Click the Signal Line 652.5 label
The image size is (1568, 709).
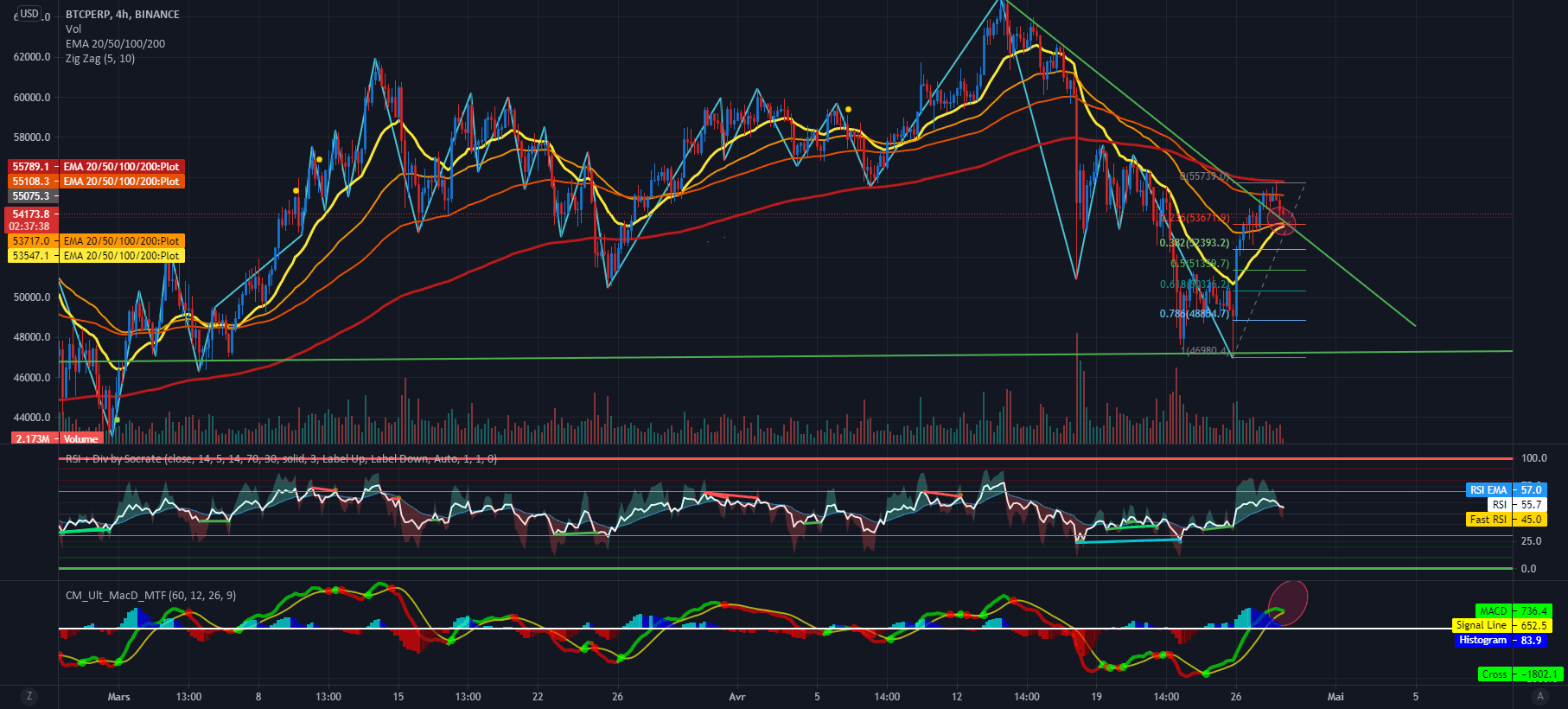point(1501,625)
